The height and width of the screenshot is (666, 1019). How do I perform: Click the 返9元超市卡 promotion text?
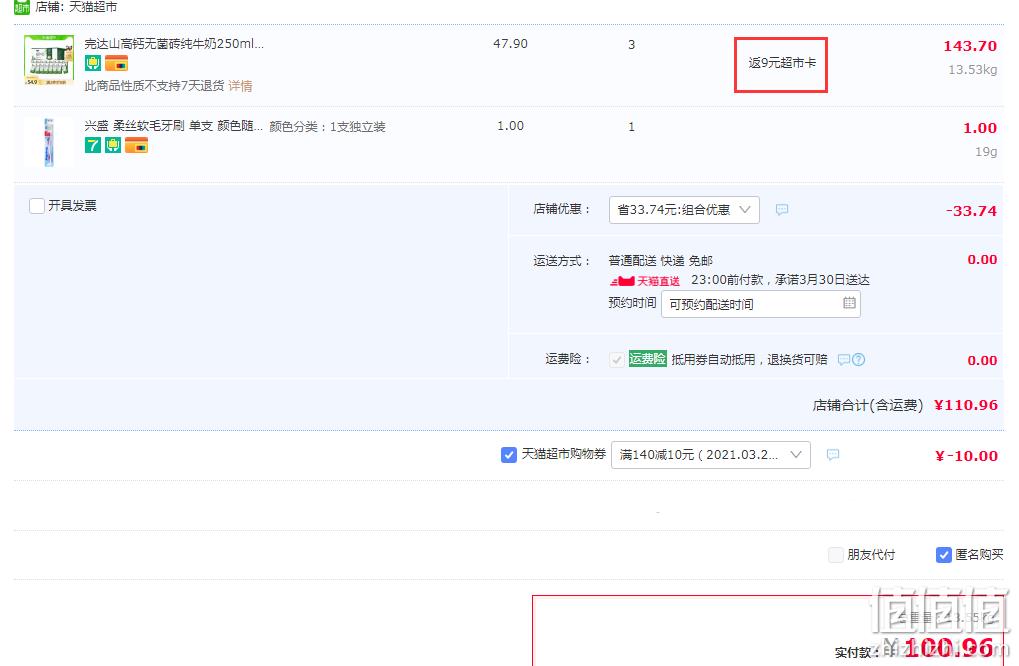pyautogui.click(x=782, y=63)
